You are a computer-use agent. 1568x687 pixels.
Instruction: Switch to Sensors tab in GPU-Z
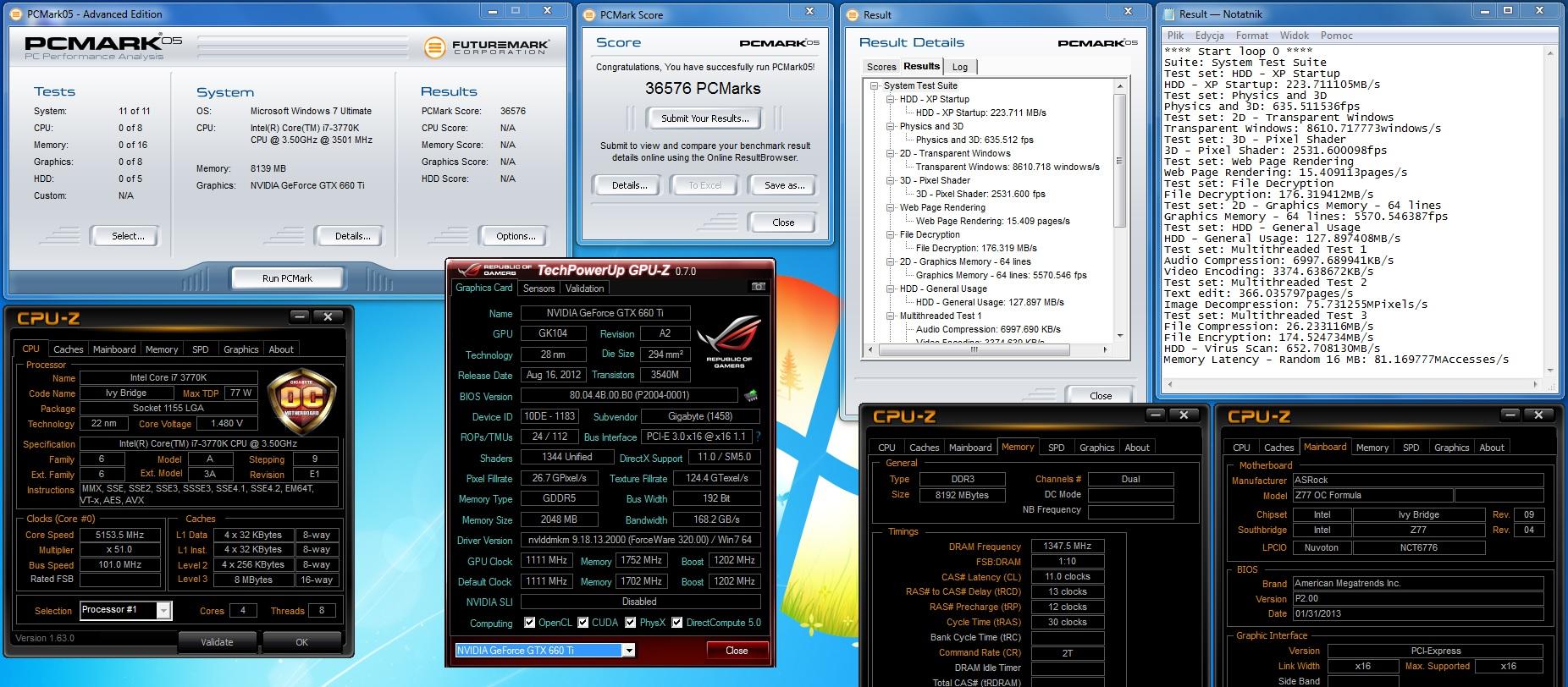click(539, 289)
